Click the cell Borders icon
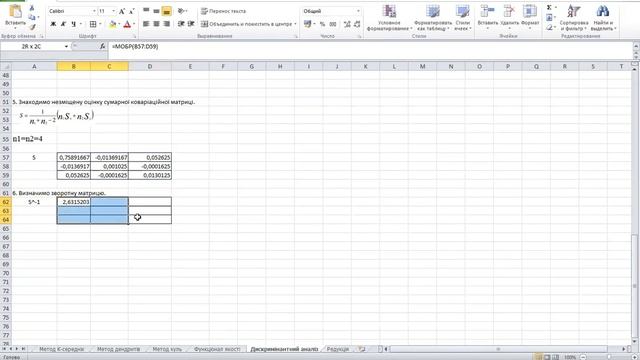640x360 pixels. (x=93, y=24)
